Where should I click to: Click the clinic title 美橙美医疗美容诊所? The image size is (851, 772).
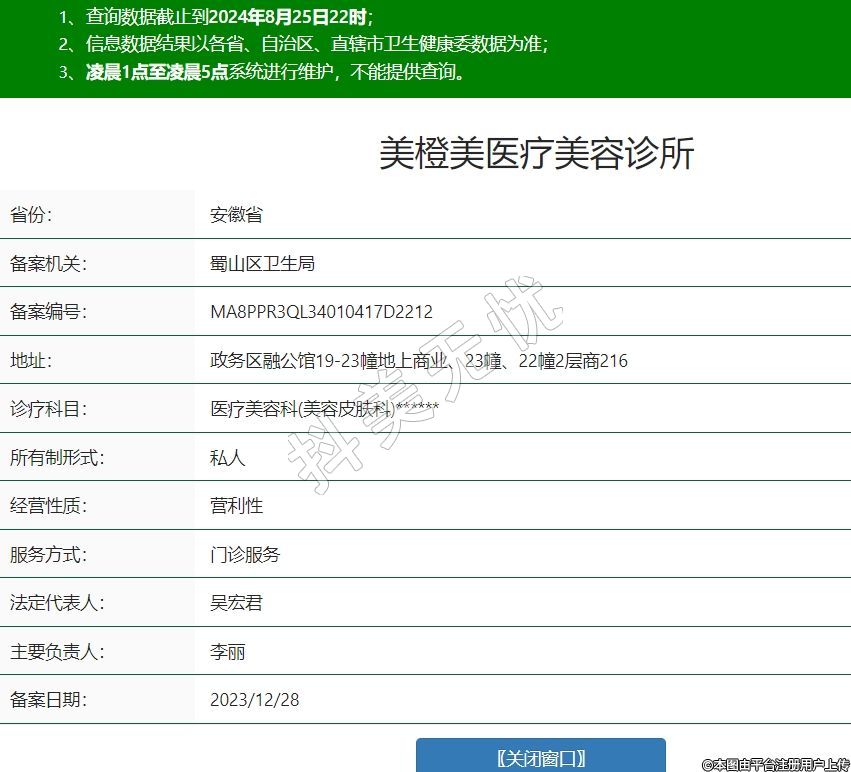coord(536,154)
